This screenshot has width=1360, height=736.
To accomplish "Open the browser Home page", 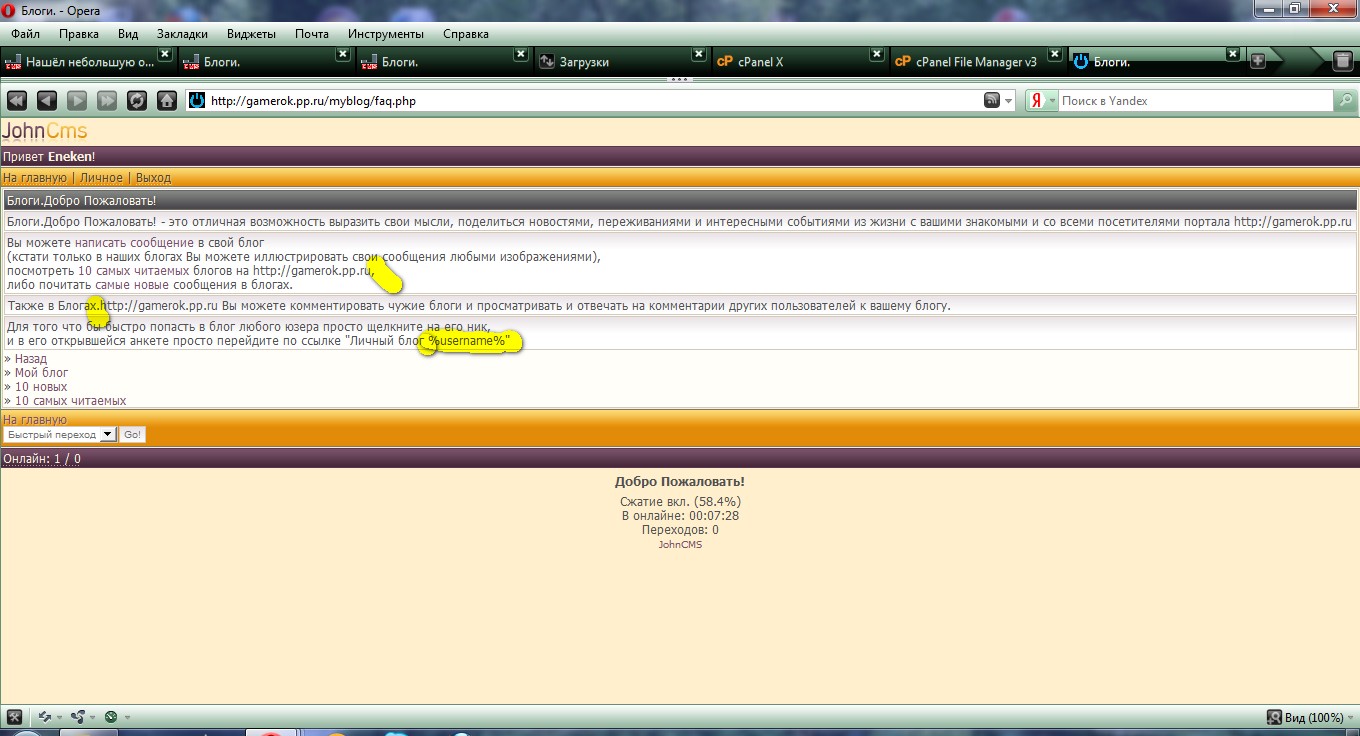I will coord(167,100).
